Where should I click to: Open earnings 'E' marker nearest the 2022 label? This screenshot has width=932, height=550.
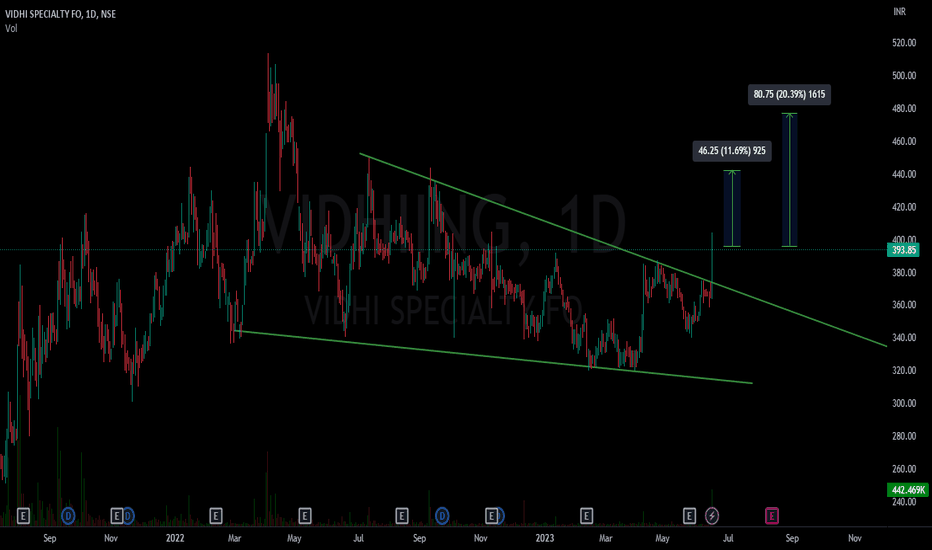pyautogui.click(x=216, y=516)
